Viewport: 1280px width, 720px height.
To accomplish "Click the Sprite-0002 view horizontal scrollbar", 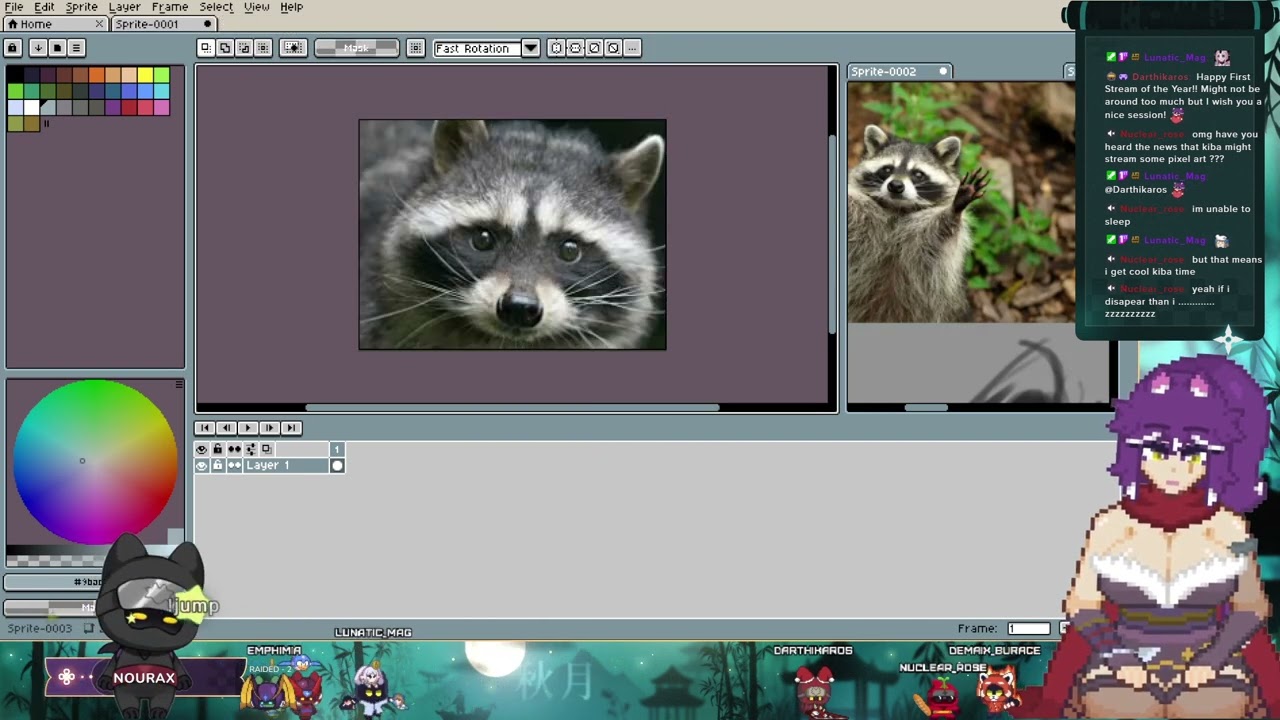I will coord(926,407).
